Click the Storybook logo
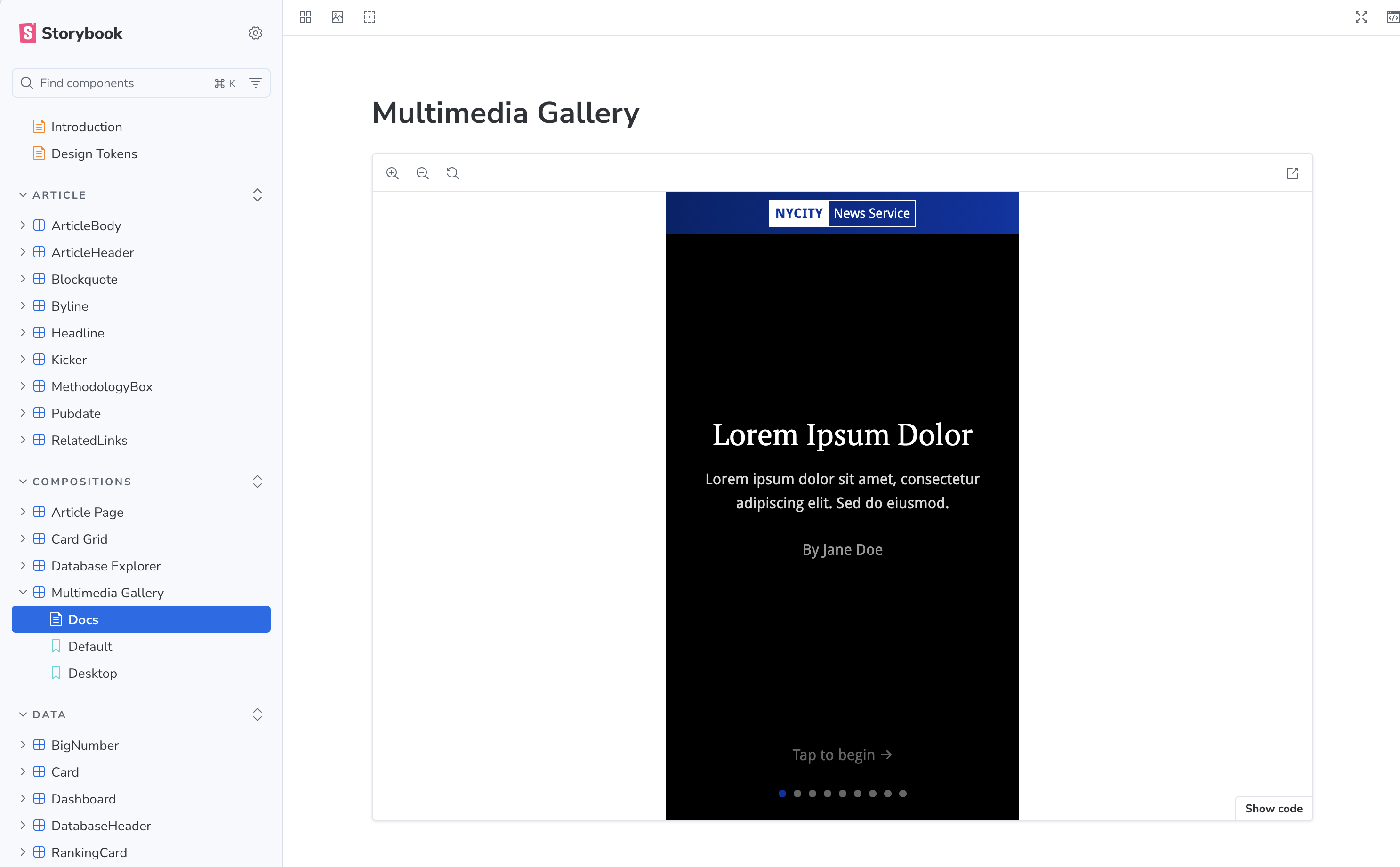1400x867 pixels. (71, 33)
